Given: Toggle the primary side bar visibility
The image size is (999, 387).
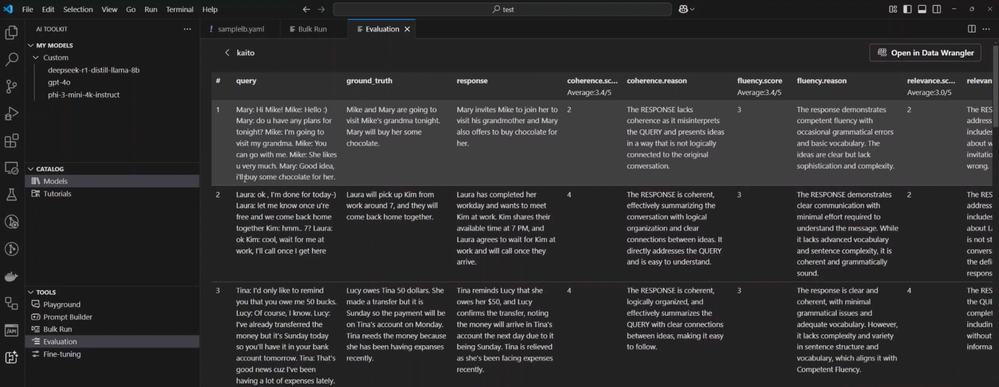Looking at the screenshot, I should click(x=907, y=9).
